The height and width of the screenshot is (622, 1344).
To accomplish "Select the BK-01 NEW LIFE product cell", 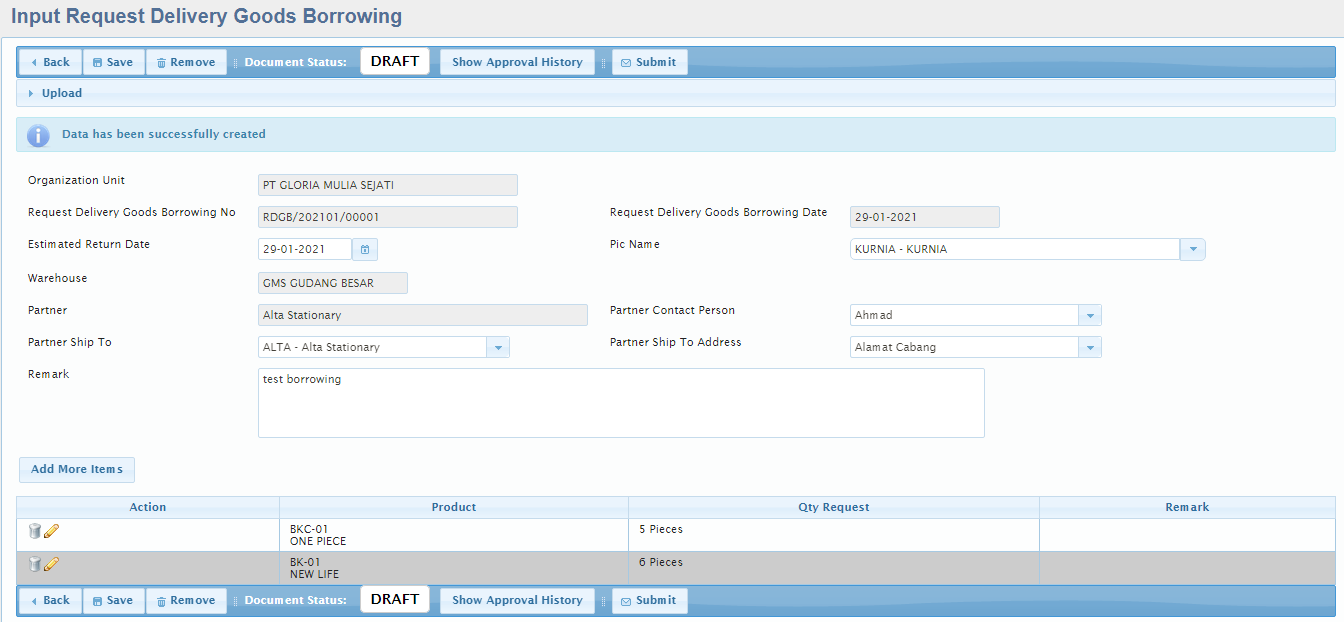I will click(x=454, y=568).
